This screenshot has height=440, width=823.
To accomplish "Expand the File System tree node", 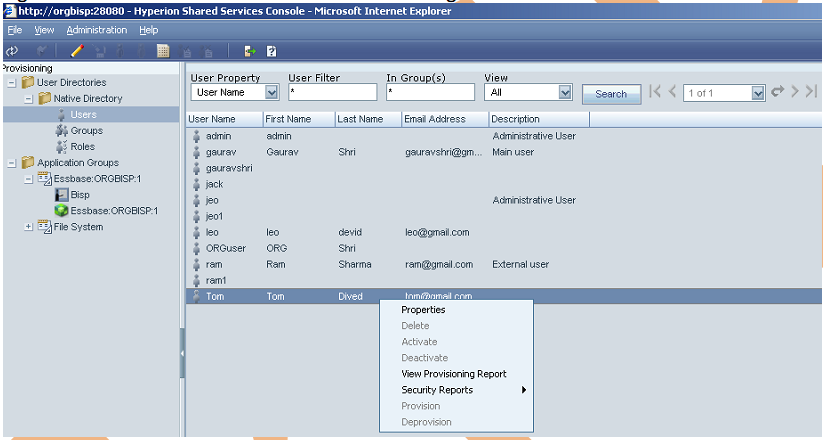I will (28, 227).
